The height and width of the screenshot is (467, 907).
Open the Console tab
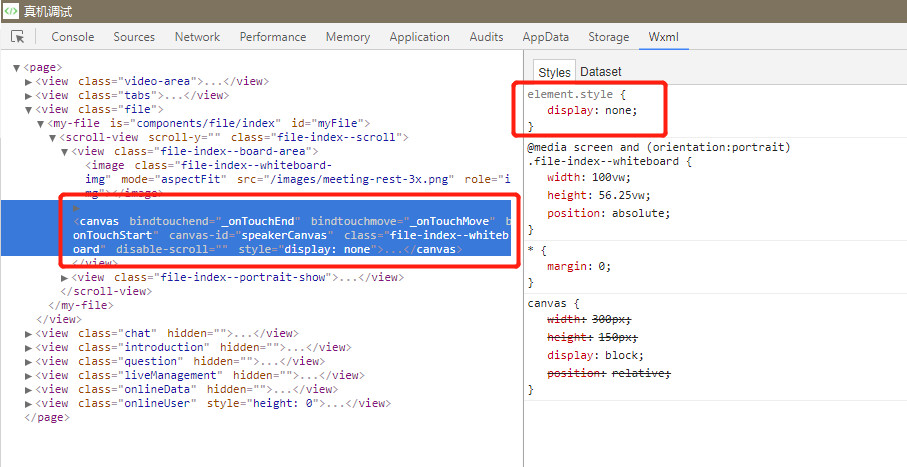tap(73, 36)
